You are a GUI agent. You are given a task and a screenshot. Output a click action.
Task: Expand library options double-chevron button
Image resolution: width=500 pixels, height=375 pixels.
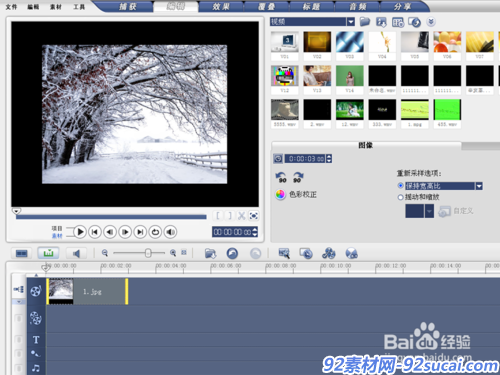pos(431,22)
